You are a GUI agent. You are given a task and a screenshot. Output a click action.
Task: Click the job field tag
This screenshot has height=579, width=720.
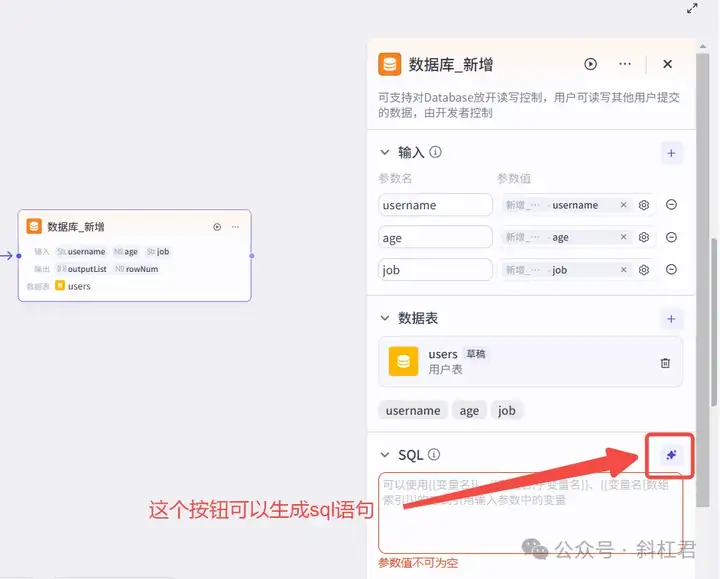point(506,410)
